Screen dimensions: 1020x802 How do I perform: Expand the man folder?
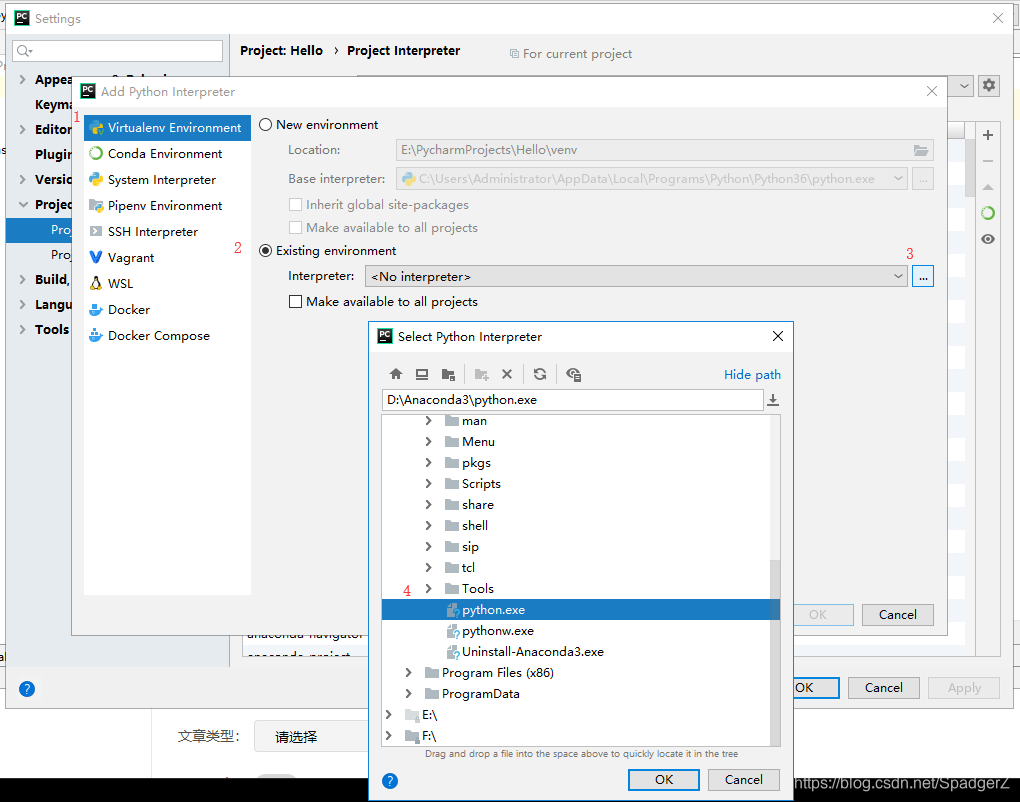[428, 421]
